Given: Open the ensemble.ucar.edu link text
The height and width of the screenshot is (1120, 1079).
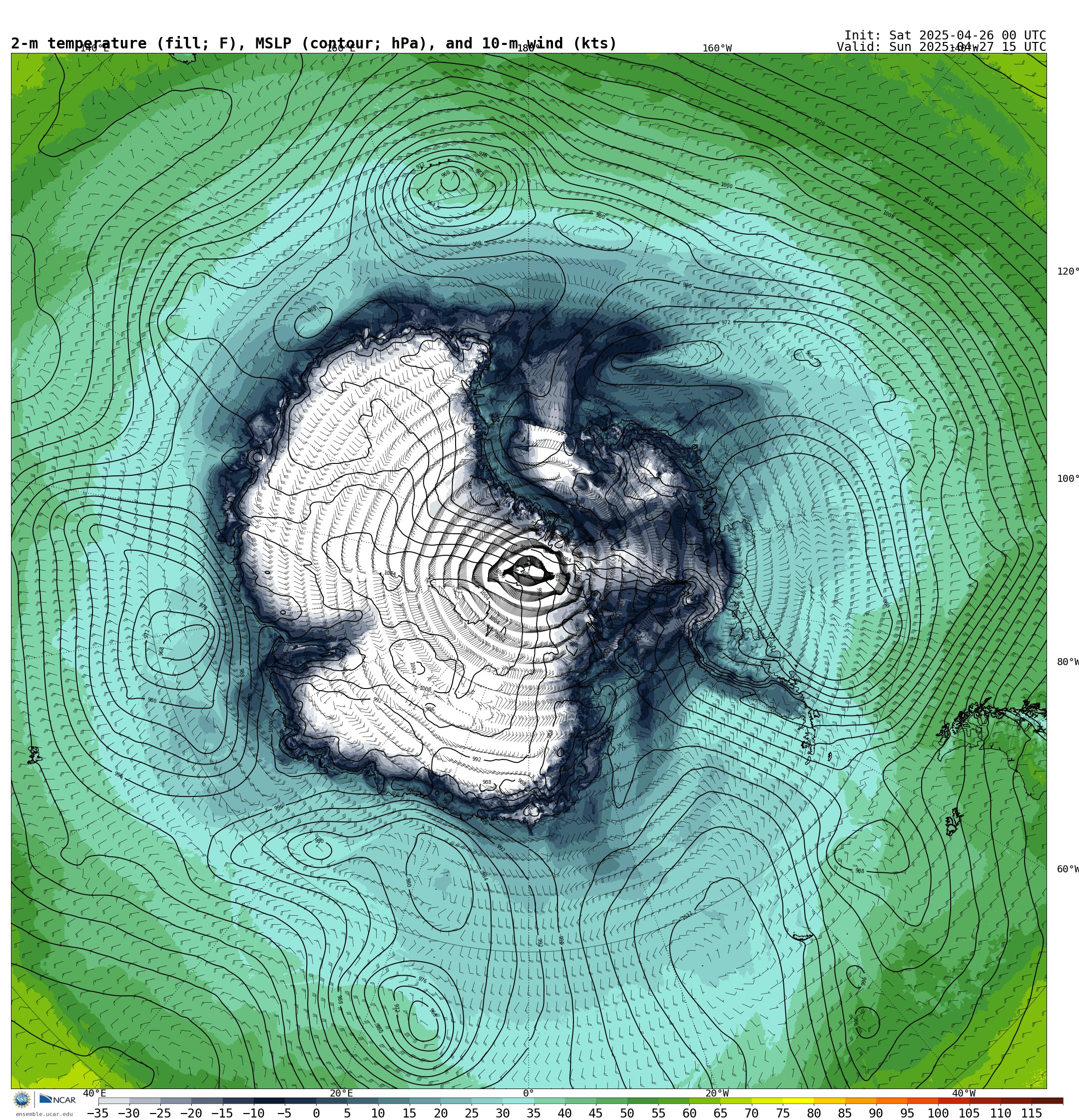Looking at the screenshot, I should 44,1115.
